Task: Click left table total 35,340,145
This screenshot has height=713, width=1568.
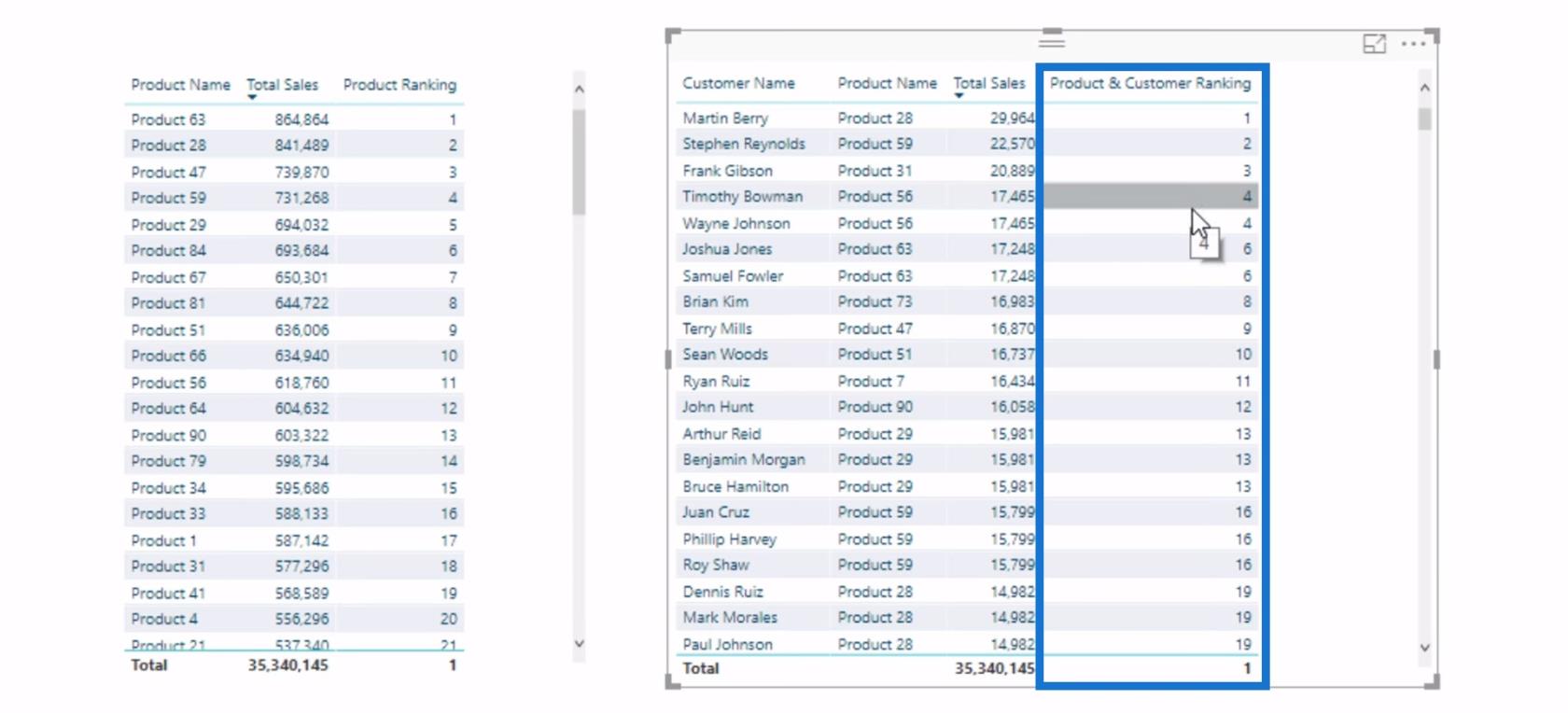Action: [287, 665]
